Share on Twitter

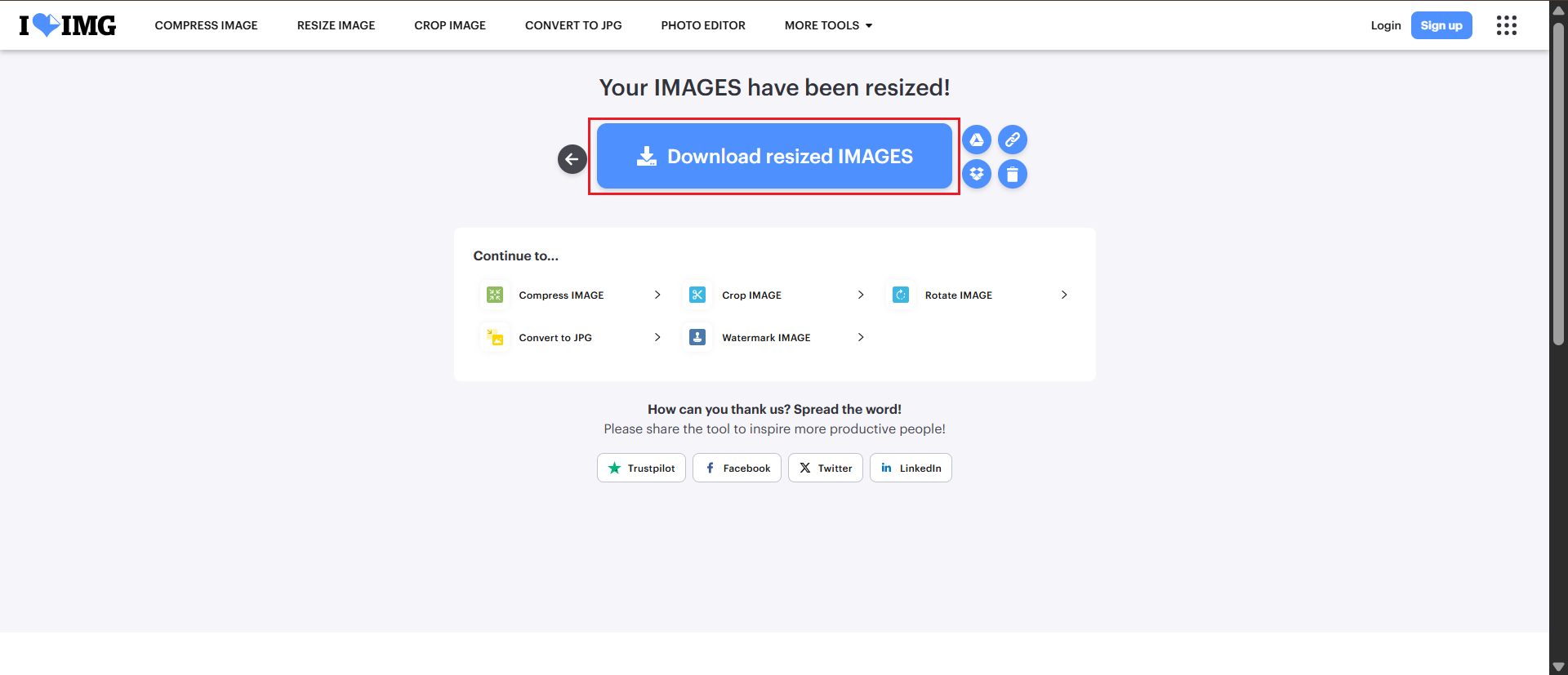(x=826, y=468)
